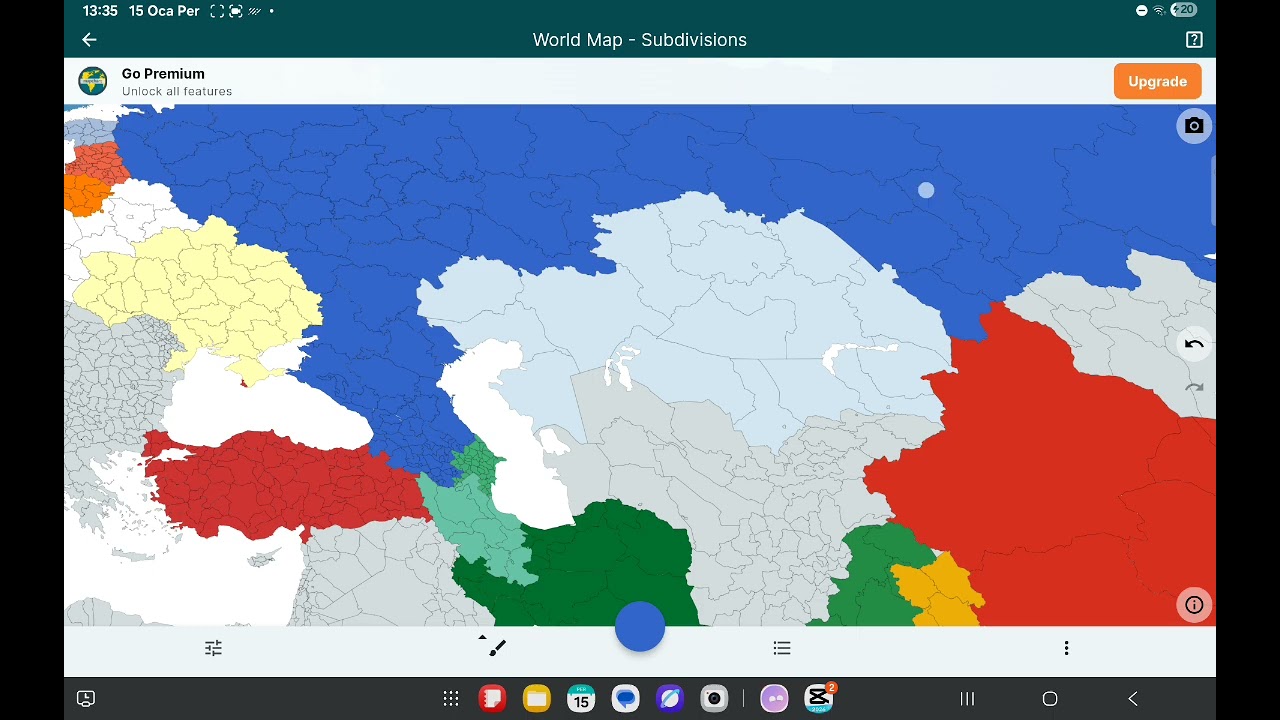Image resolution: width=1280 pixels, height=720 pixels.
Task: Open the Camera app in taskbar
Action: 714,698
